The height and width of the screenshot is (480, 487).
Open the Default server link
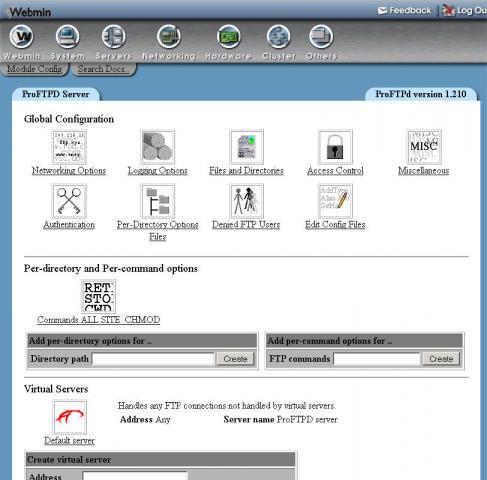[x=69, y=441]
